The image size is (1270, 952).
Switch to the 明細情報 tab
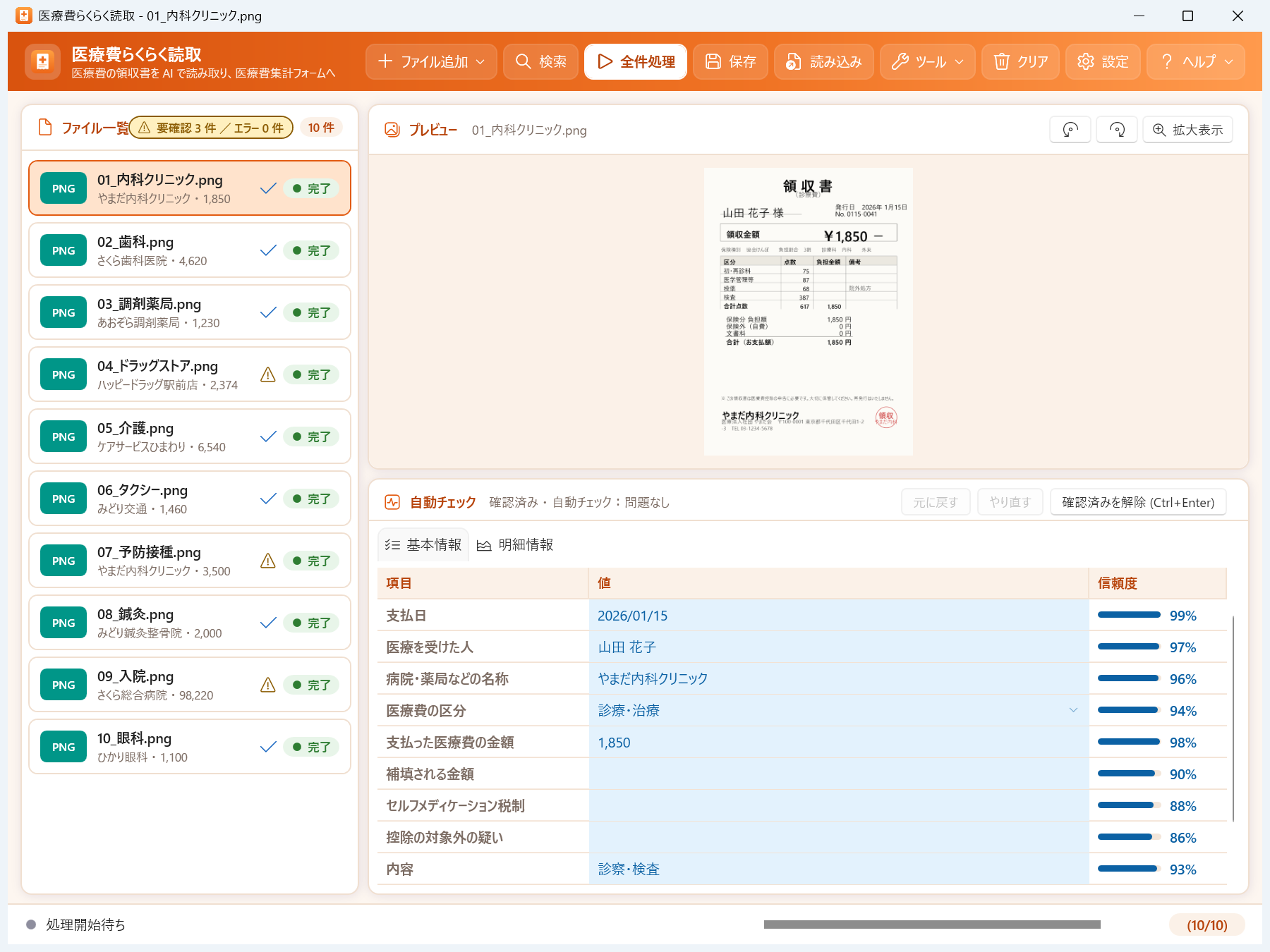click(515, 544)
